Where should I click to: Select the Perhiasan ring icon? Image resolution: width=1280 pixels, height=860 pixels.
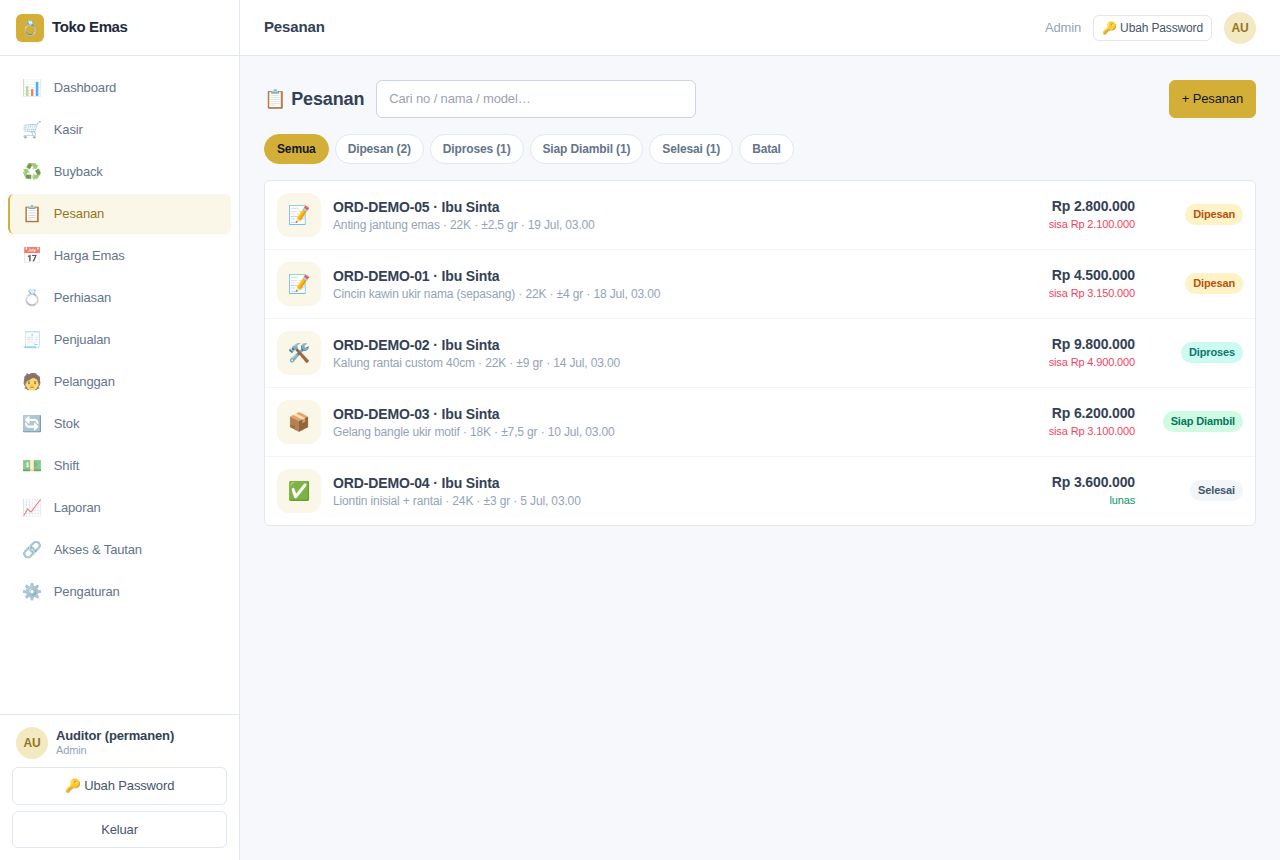pyautogui.click(x=32, y=298)
